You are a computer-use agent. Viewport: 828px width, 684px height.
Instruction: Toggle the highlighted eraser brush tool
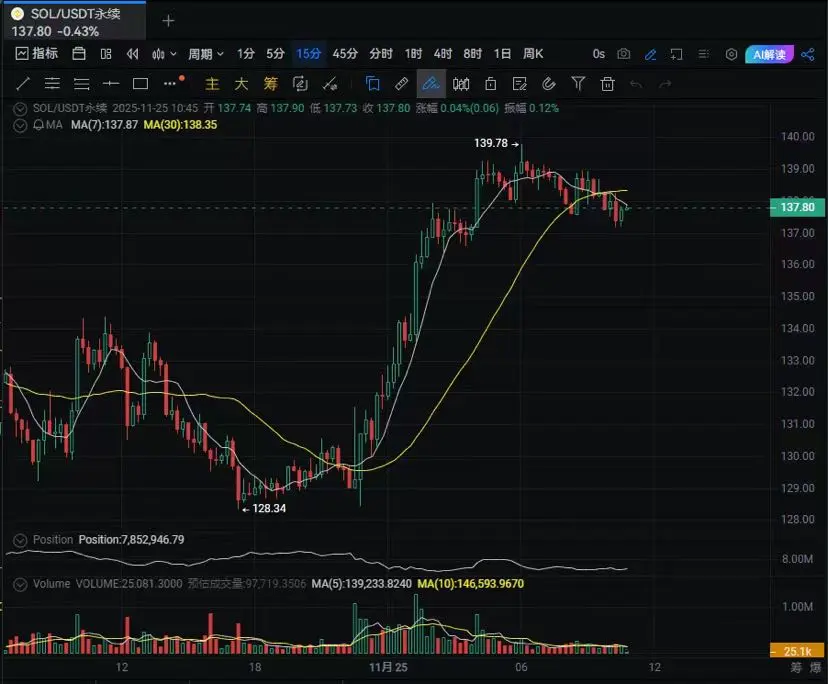tap(431, 83)
